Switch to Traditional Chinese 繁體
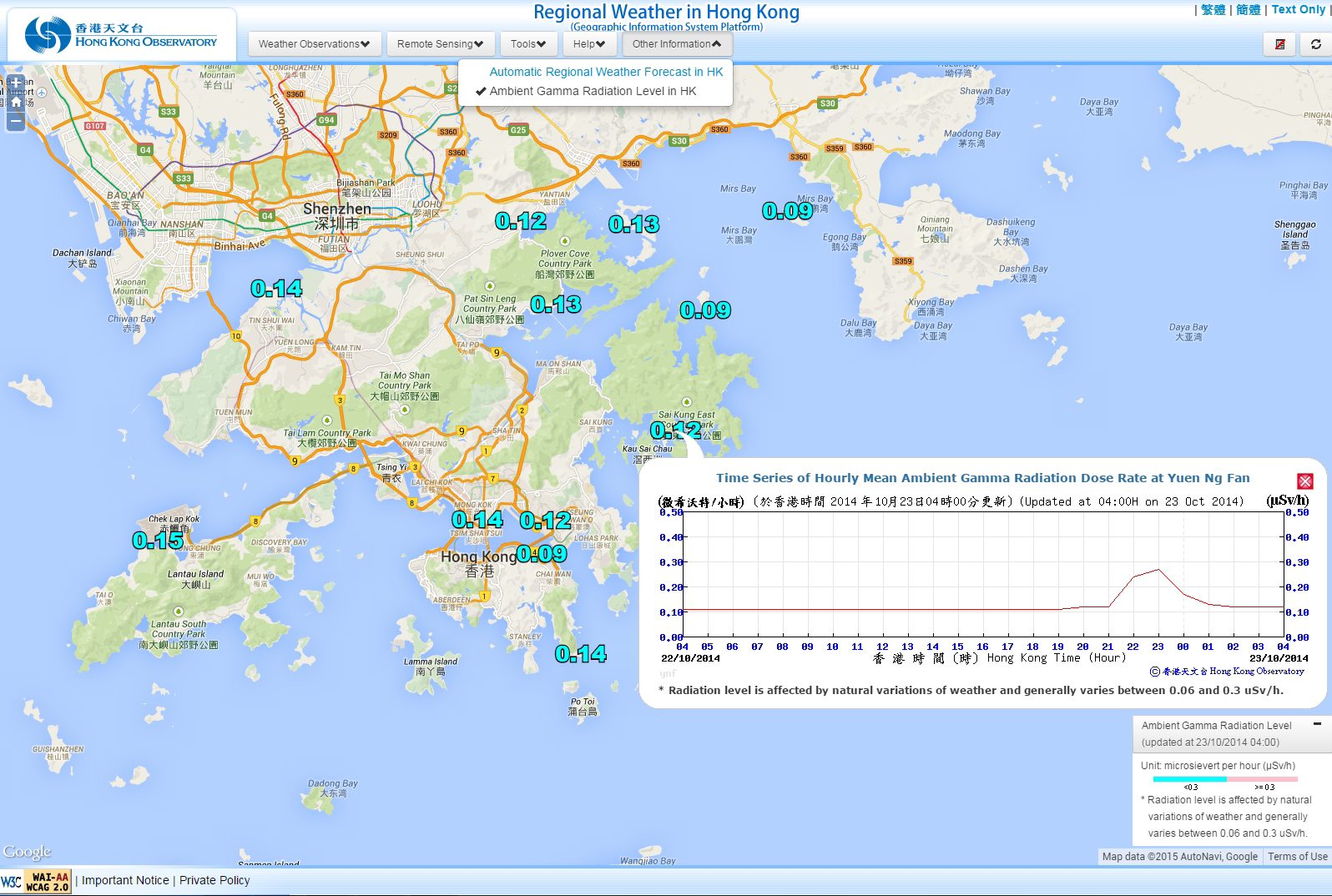This screenshot has height=896, width=1332. 1213,9
